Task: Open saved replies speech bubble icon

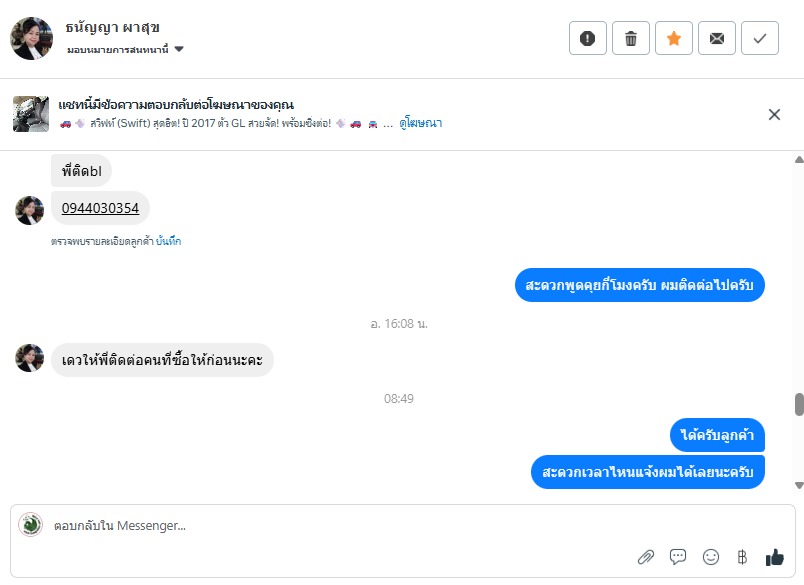Action: point(678,557)
